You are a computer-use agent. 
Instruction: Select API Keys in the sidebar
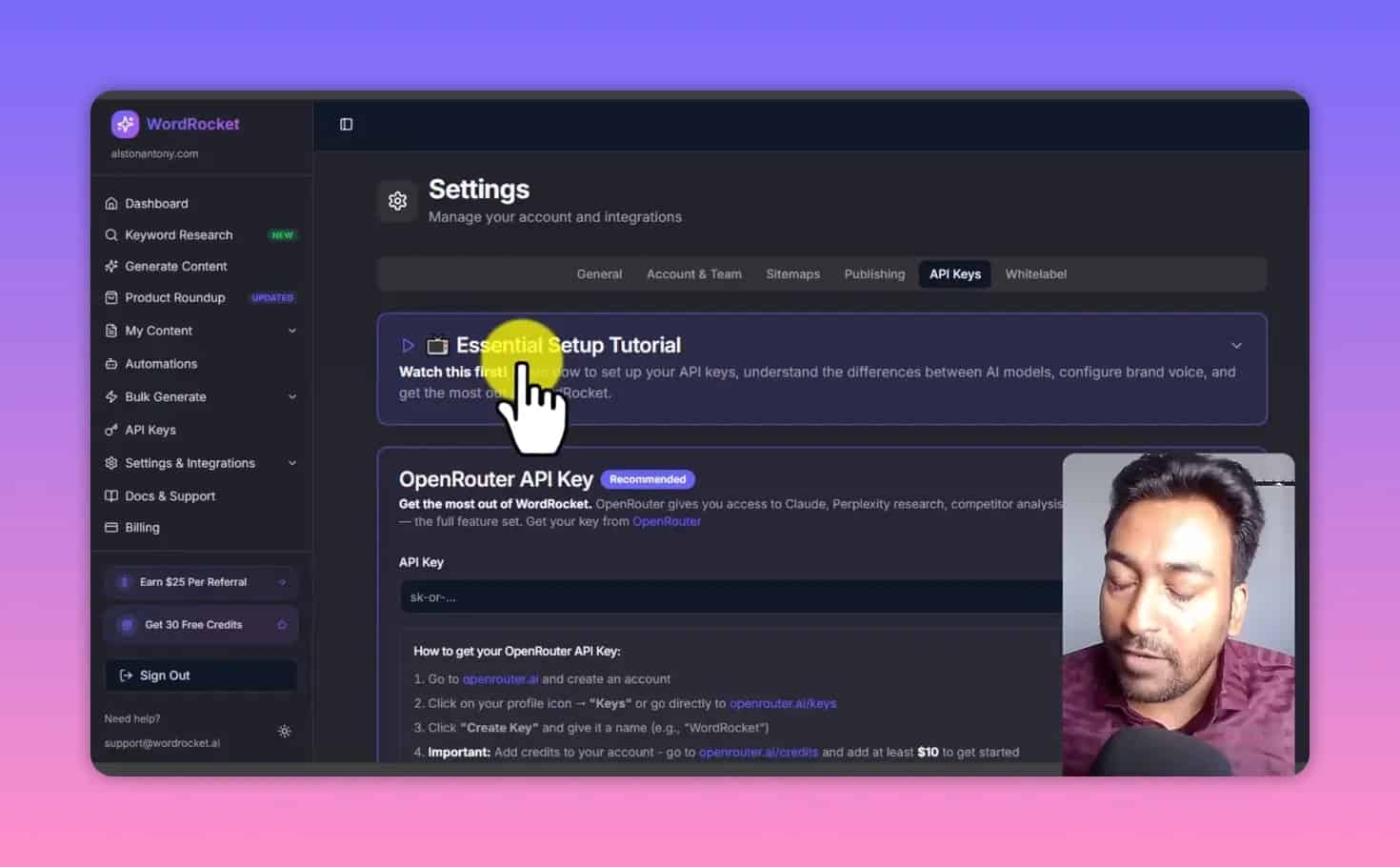coord(150,430)
